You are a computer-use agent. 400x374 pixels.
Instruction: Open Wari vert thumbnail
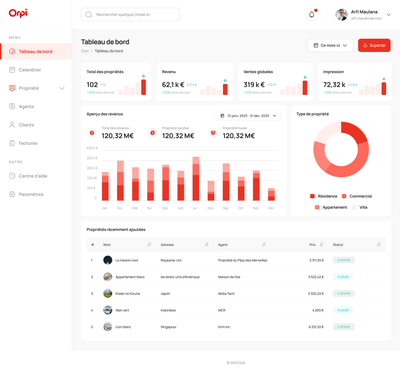pyautogui.click(x=107, y=310)
